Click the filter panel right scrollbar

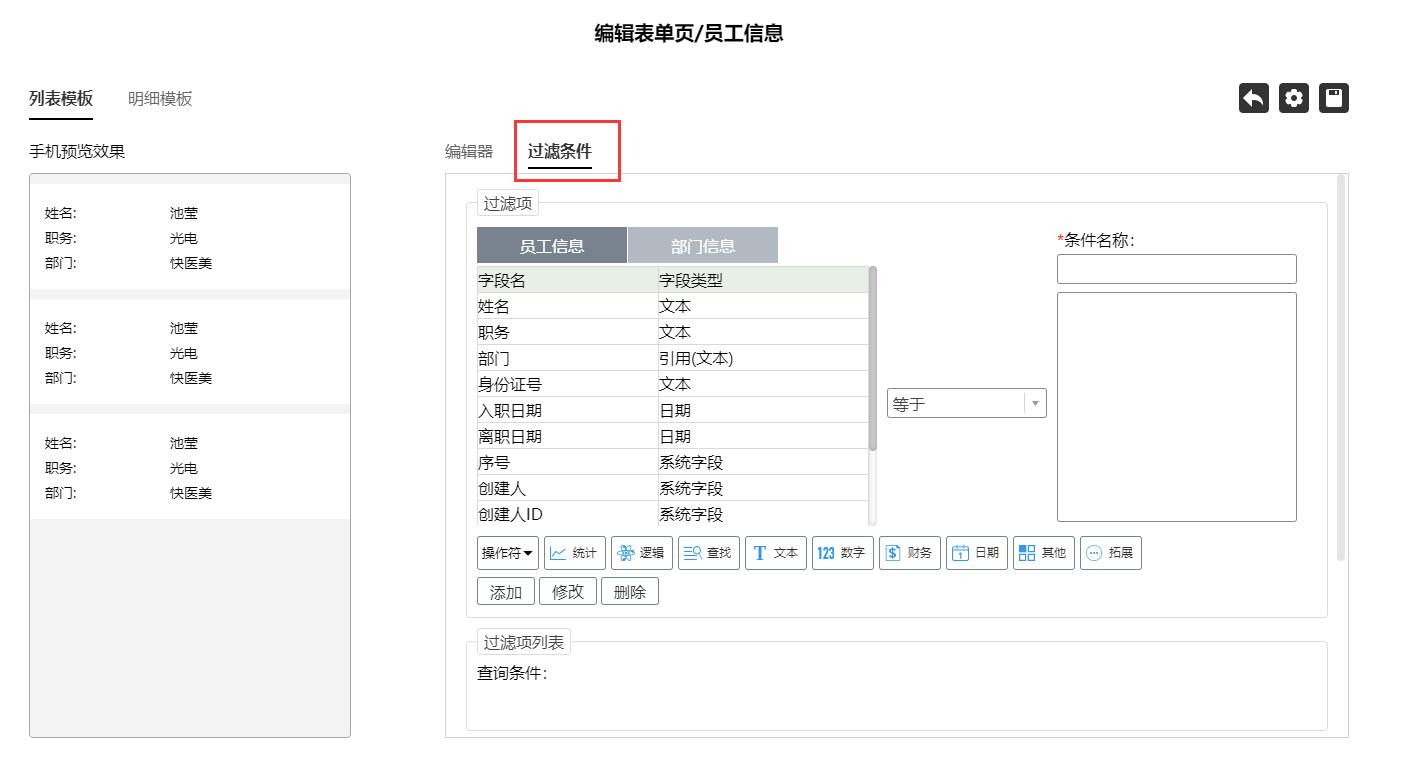pyautogui.click(x=1341, y=367)
